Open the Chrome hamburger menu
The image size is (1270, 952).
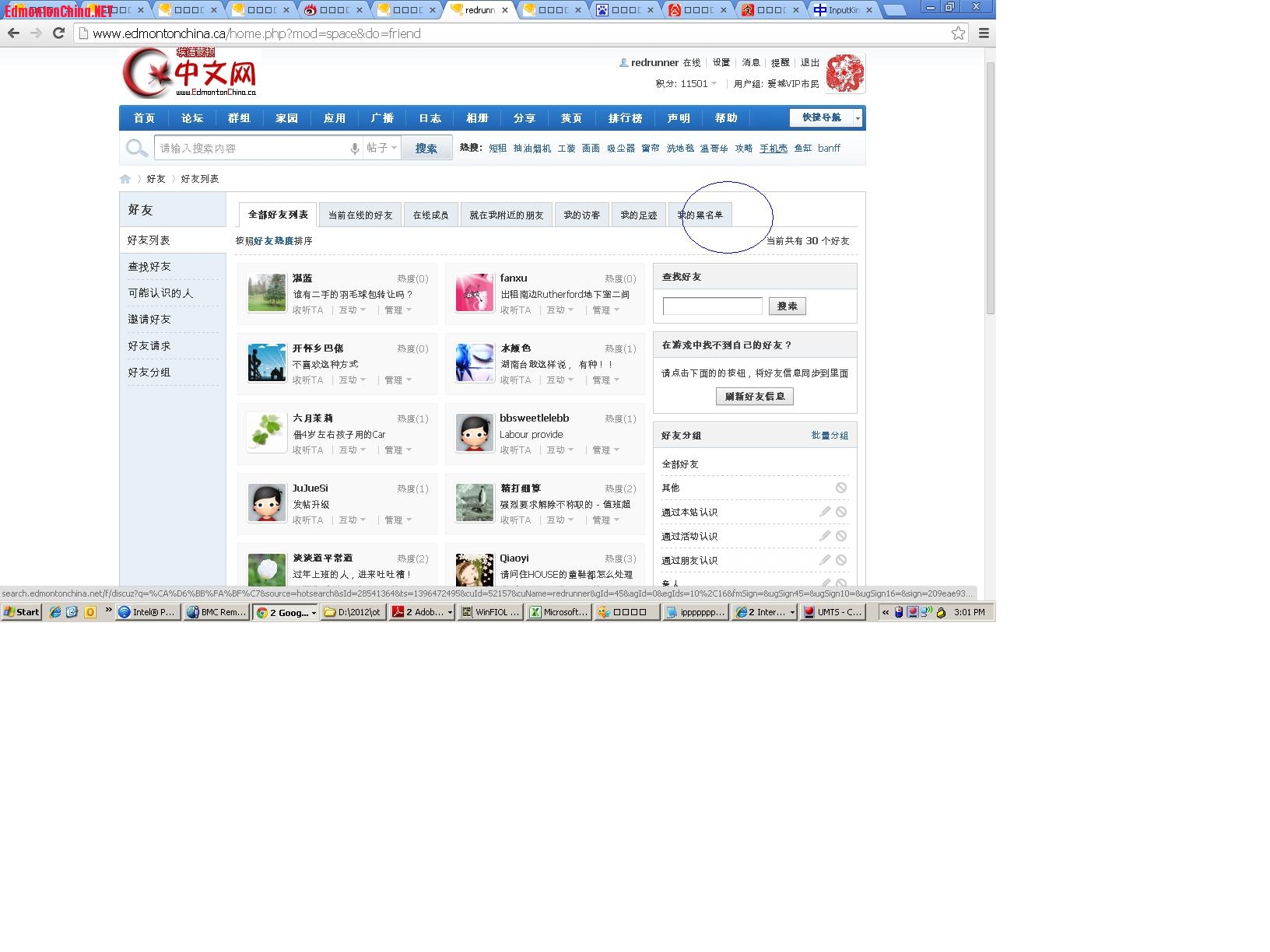coord(984,33)
